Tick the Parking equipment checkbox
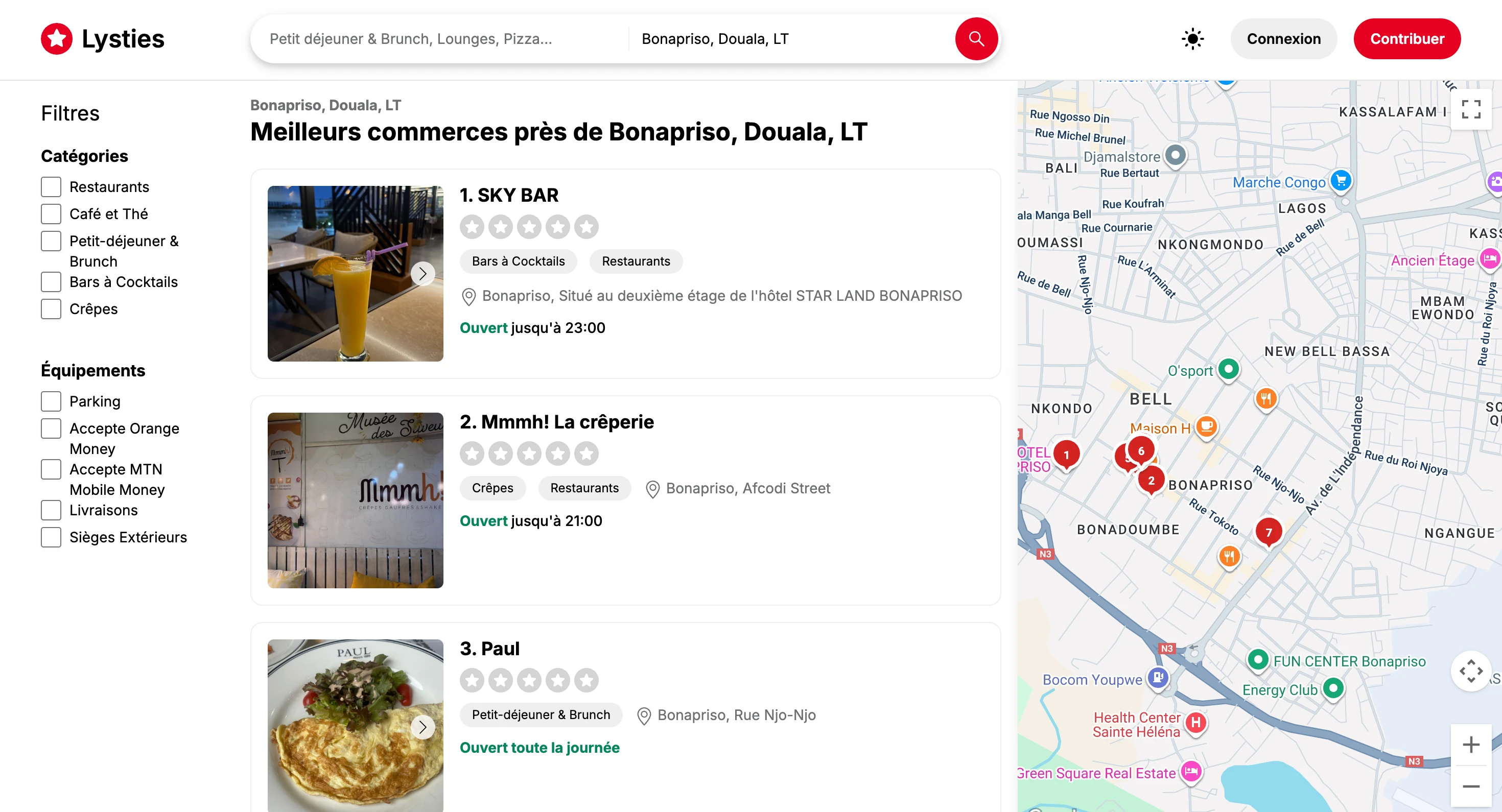This screenshot has width=1502, height=812. 51,401
